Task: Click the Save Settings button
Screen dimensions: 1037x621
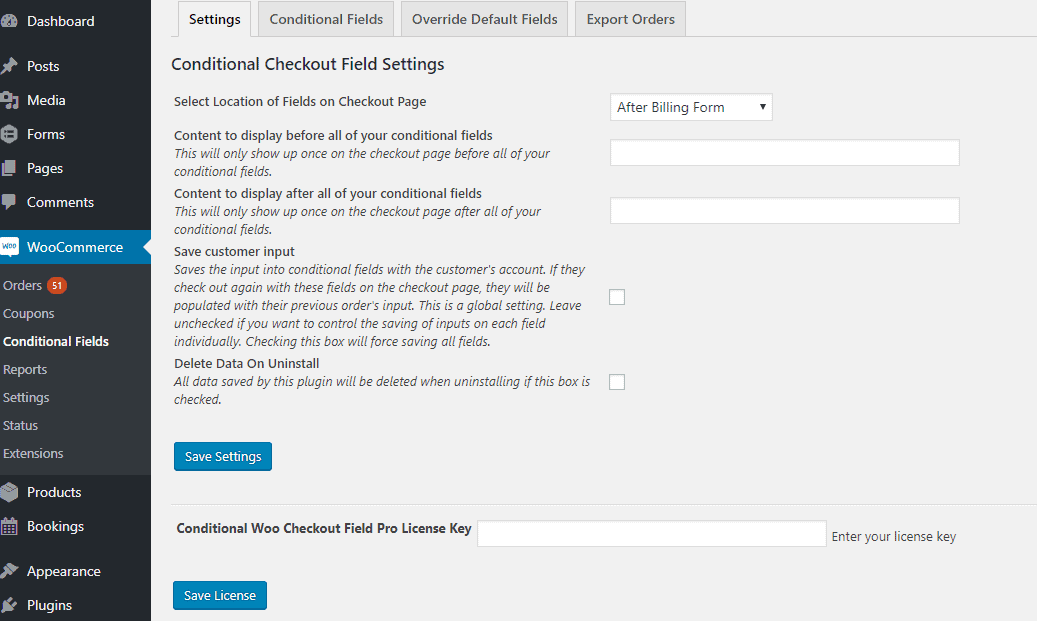Action: (222, 456)
